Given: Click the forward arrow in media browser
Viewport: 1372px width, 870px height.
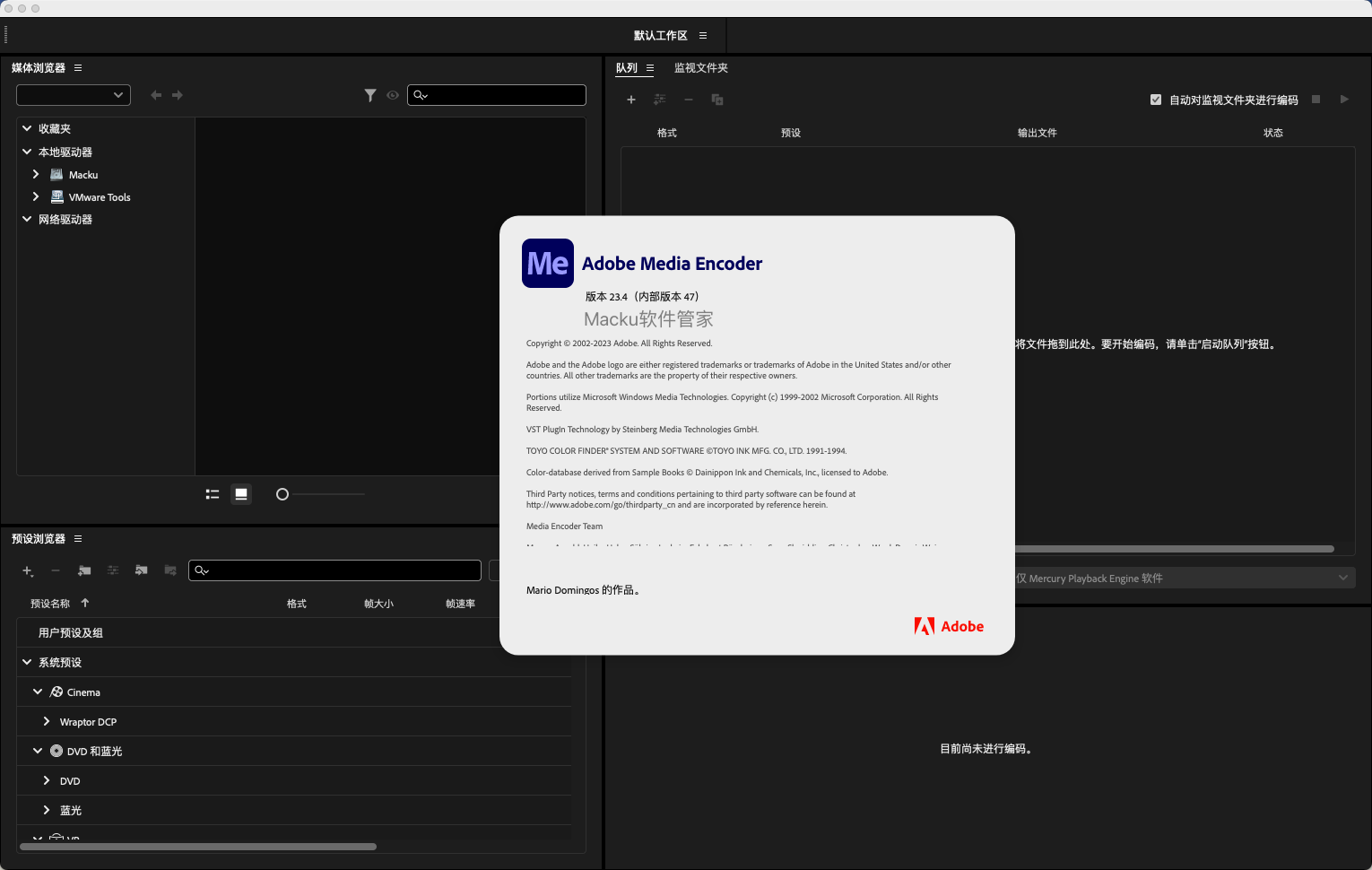Looking at the screenshot, I should [178, 95].
